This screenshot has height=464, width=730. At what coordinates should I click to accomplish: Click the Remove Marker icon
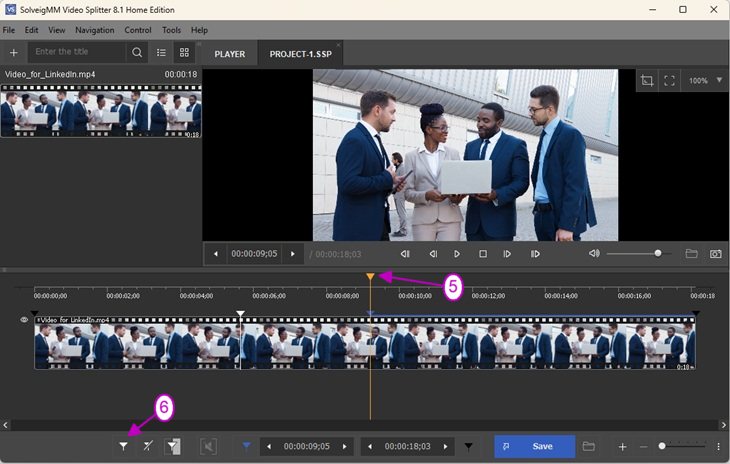148,447
